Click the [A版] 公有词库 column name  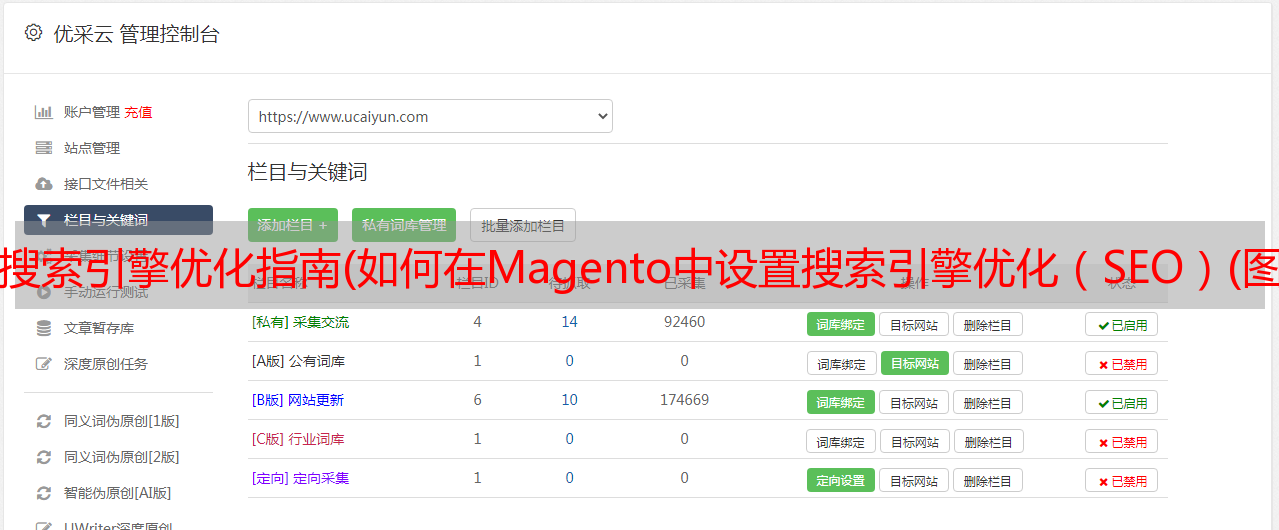coord(298,361)
